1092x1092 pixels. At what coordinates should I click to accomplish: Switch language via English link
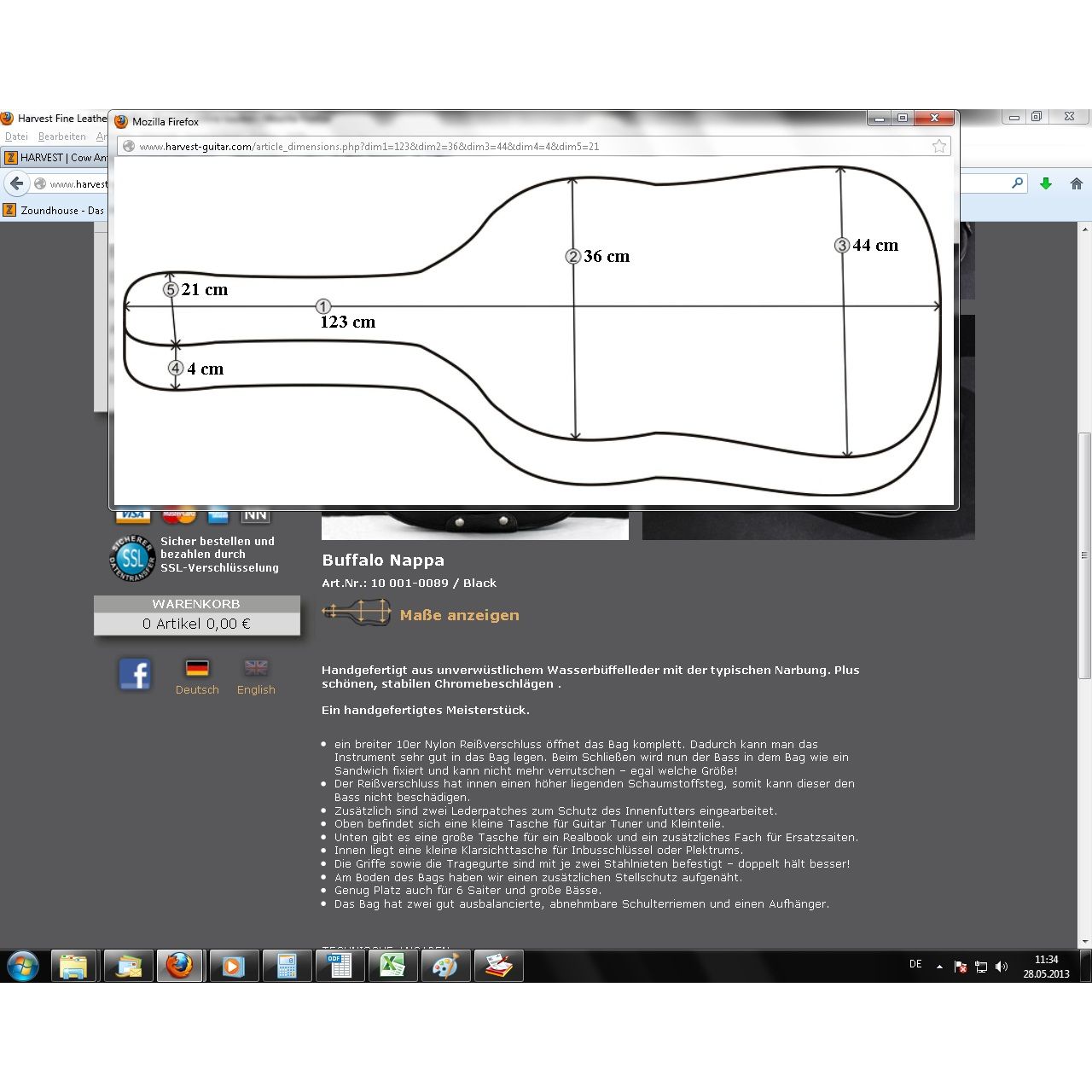[x=256, y=689]
